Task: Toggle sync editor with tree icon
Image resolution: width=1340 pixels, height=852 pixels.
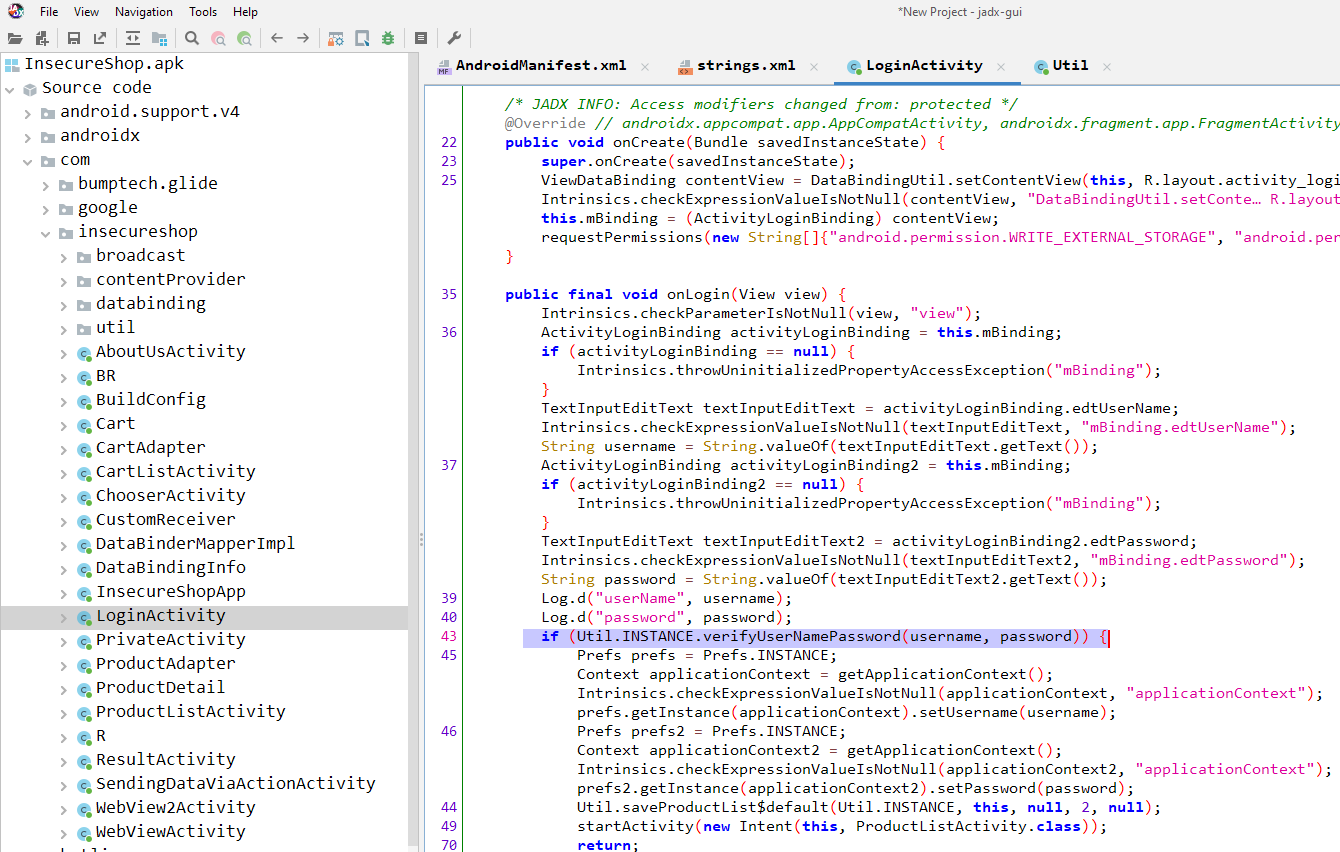Action: click(131, 38)
